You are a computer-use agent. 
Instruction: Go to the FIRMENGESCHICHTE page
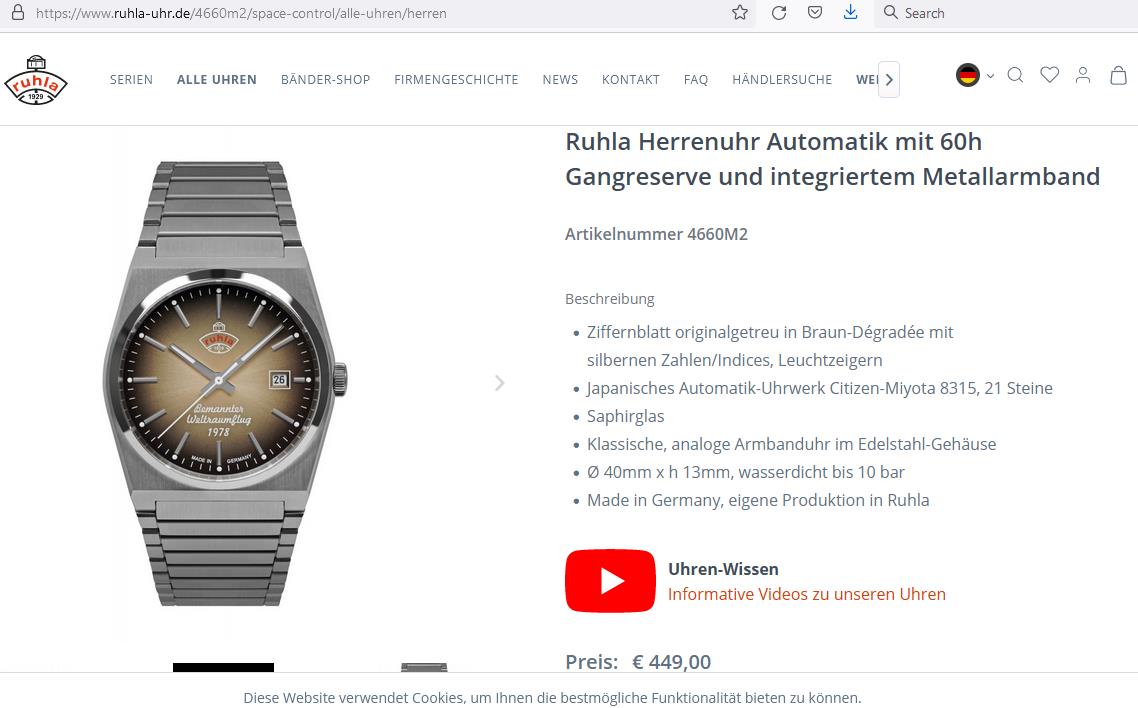tap(457, 80)
